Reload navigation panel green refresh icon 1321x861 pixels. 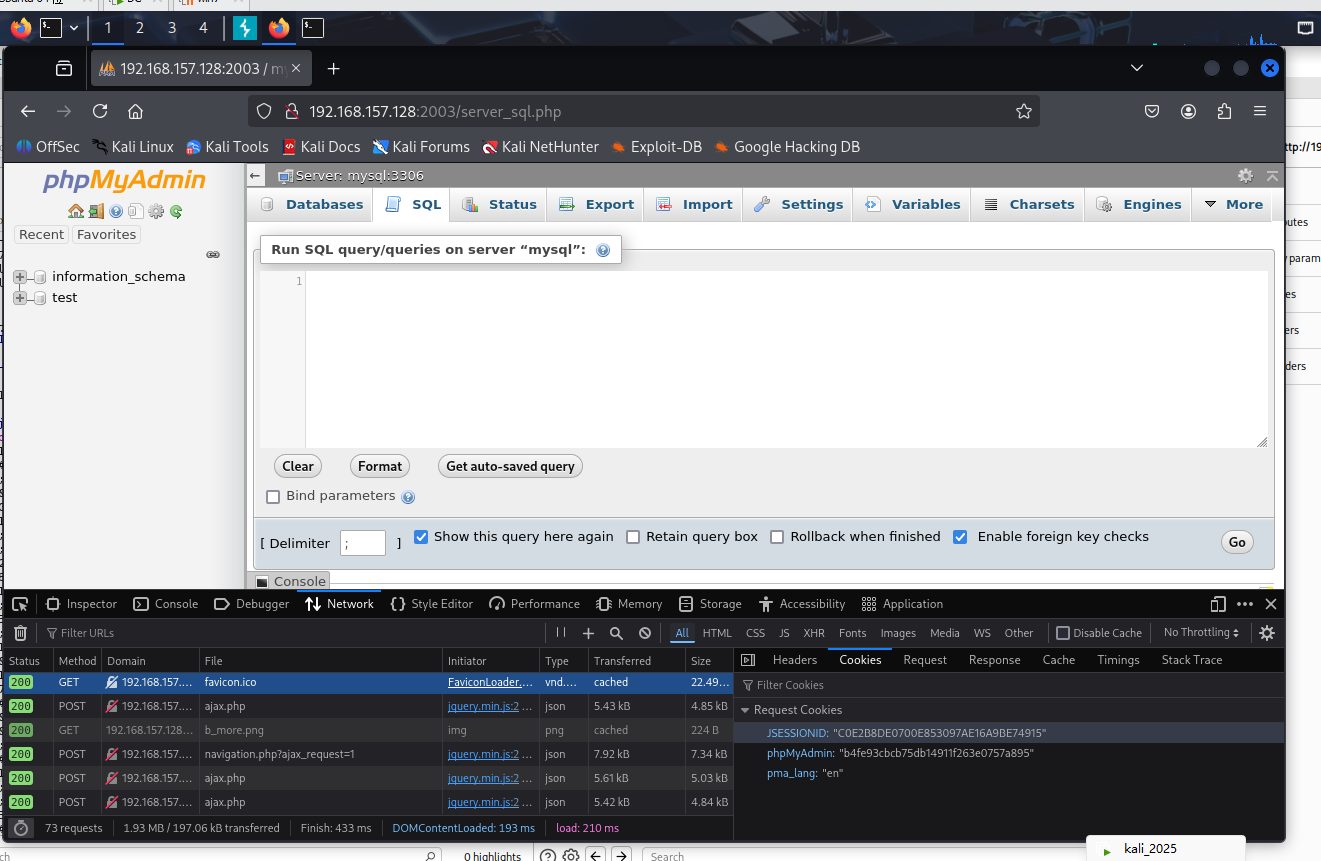pyautogui.click(x=176, y=211)
